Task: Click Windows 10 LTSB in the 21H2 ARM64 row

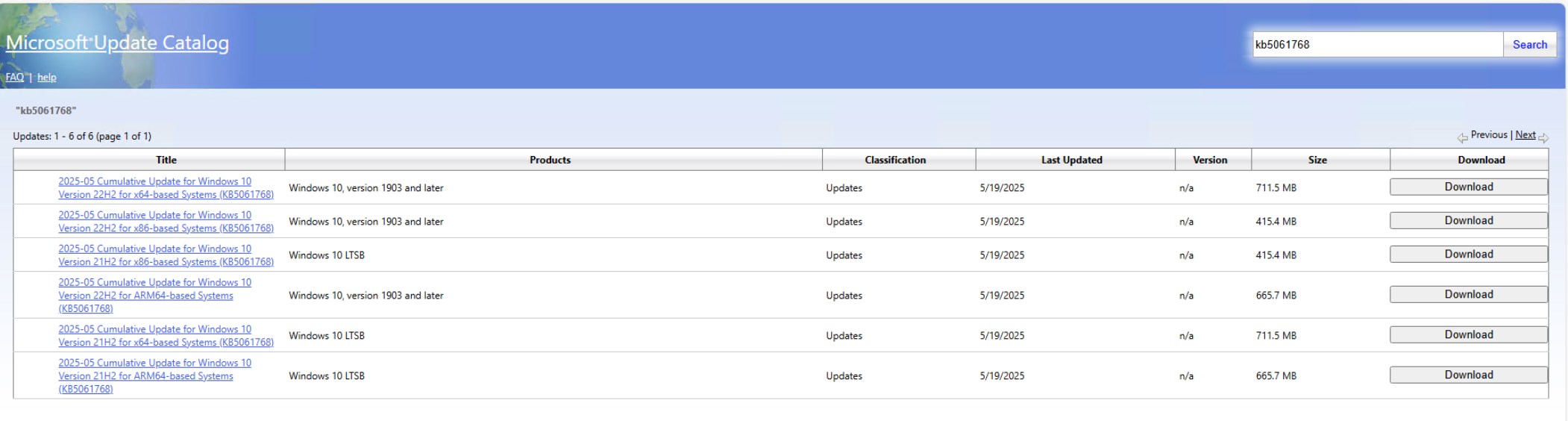Action: [x=327, y=375]
